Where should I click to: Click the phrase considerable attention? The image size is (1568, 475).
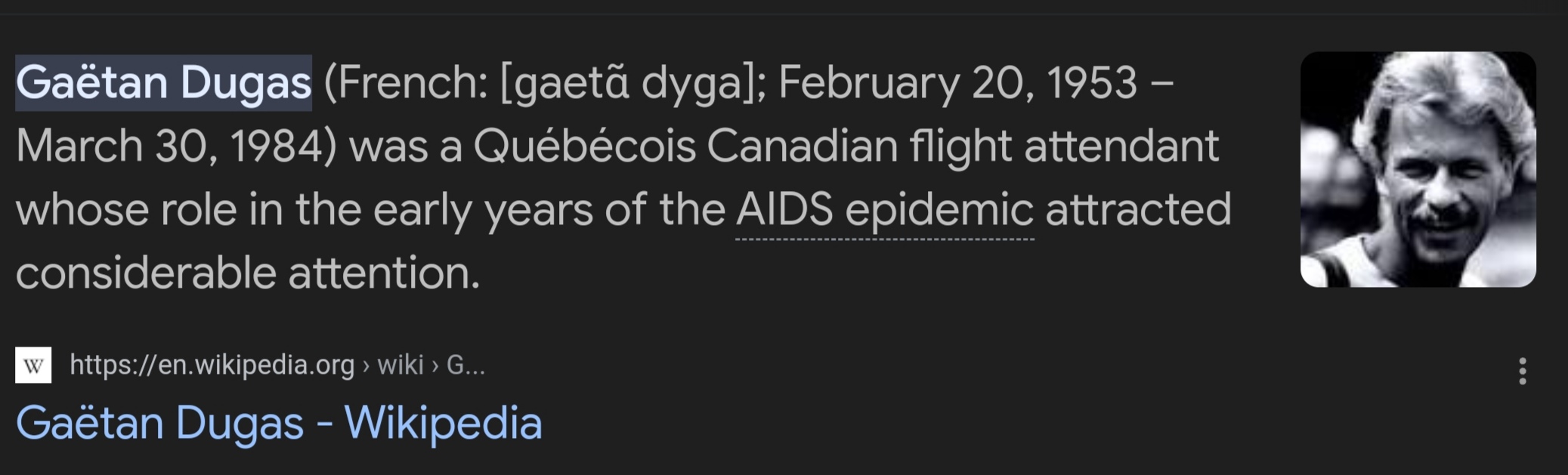point(248,273)
